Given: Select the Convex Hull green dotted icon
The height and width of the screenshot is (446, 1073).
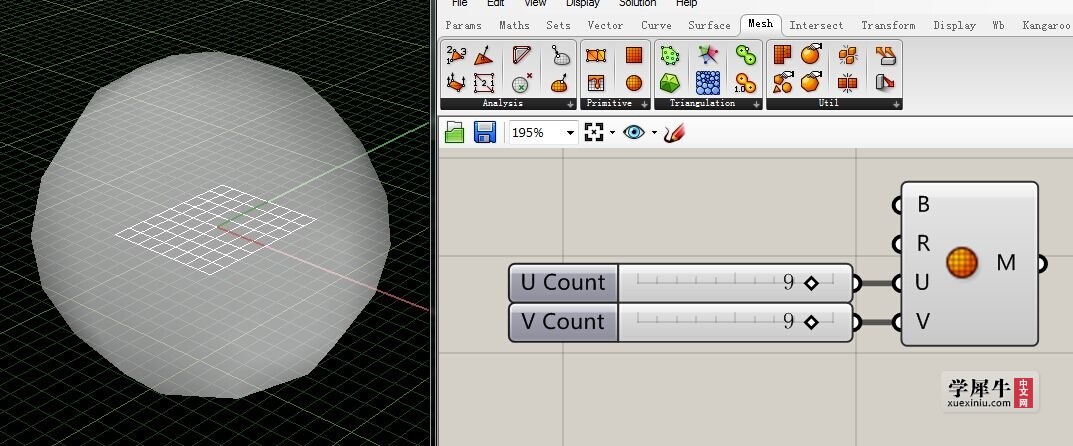Looking at the screenshot, I should 670,55.
